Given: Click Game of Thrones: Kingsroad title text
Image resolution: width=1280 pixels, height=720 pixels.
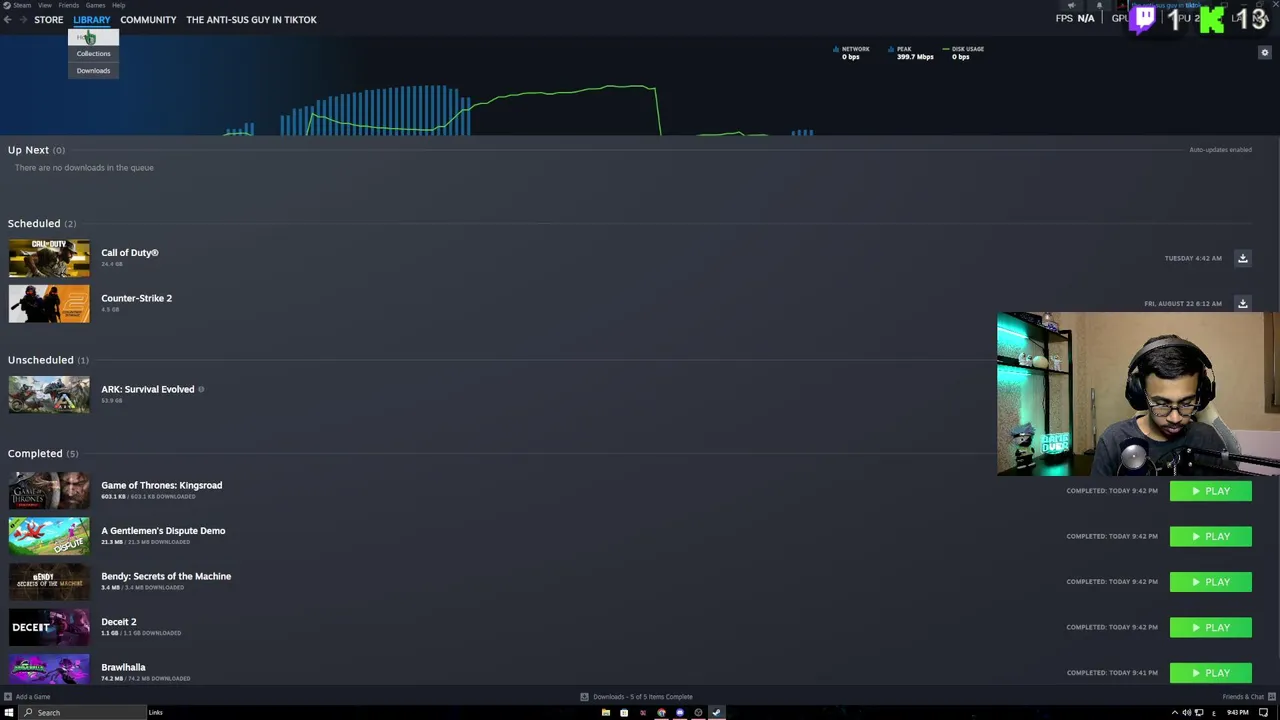Looking at the screenshot, I should tap(161, 485).
